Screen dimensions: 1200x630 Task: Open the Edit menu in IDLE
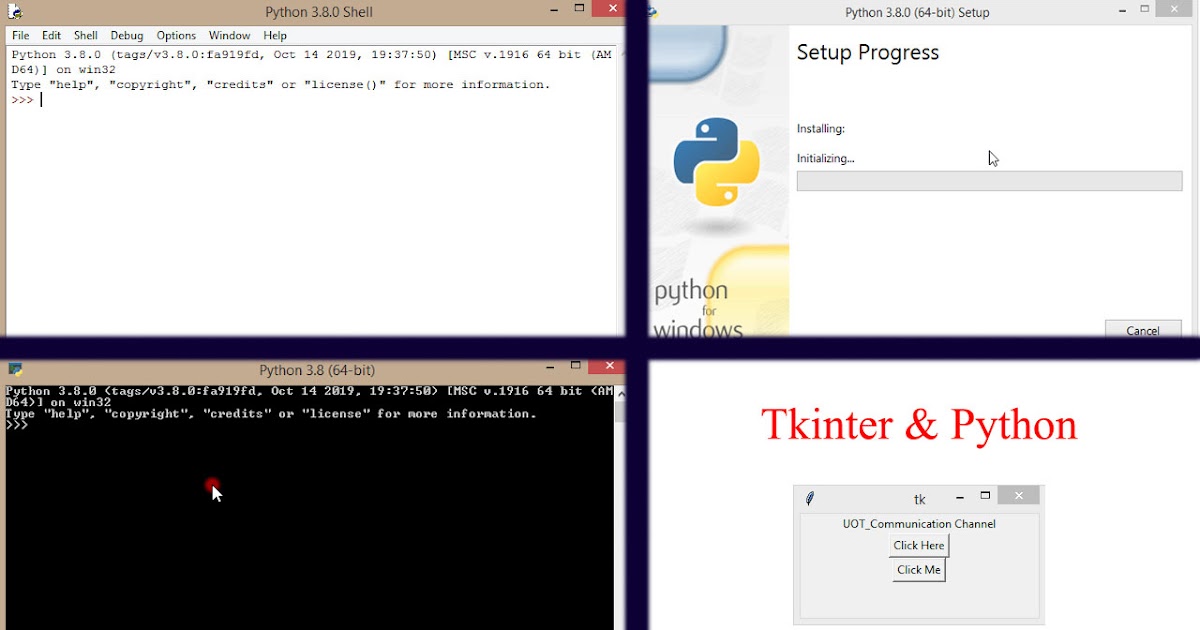[51, 35]
